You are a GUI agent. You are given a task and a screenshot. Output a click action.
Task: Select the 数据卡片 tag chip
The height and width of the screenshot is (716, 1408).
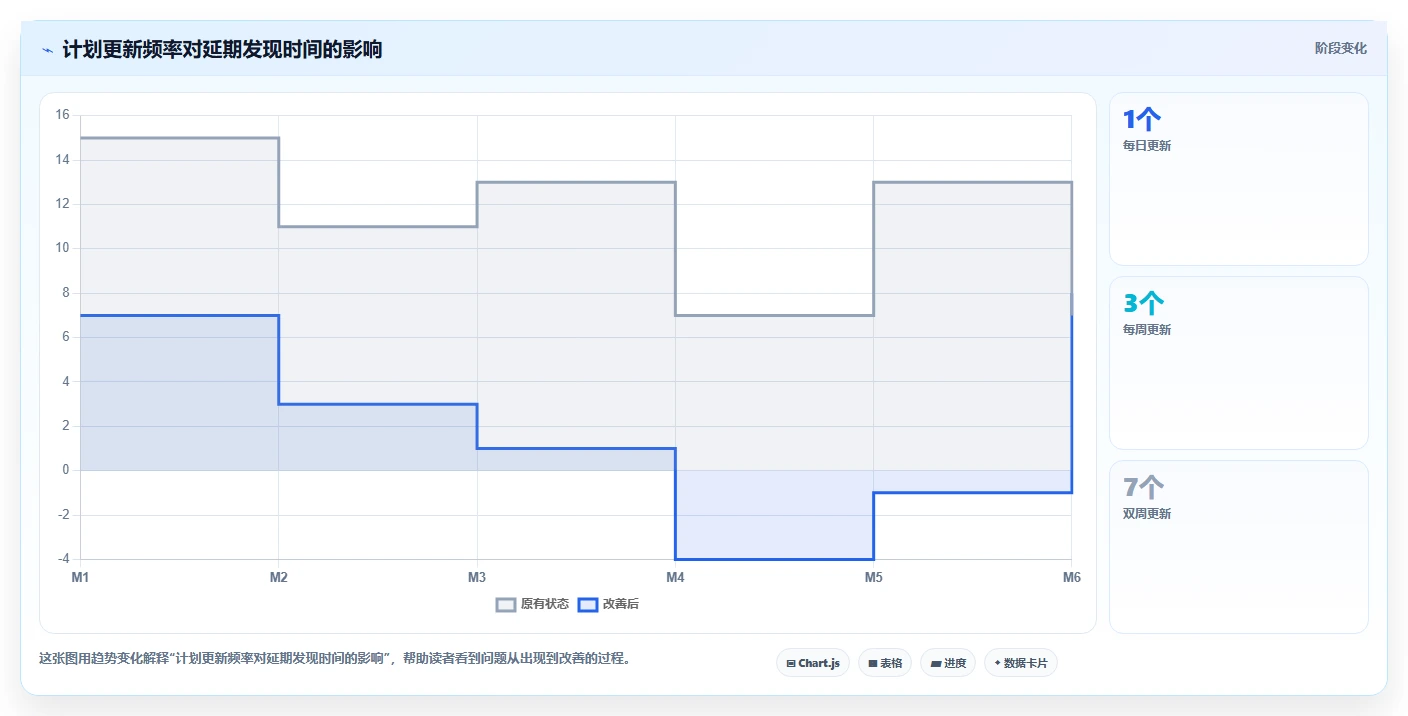1021,663
